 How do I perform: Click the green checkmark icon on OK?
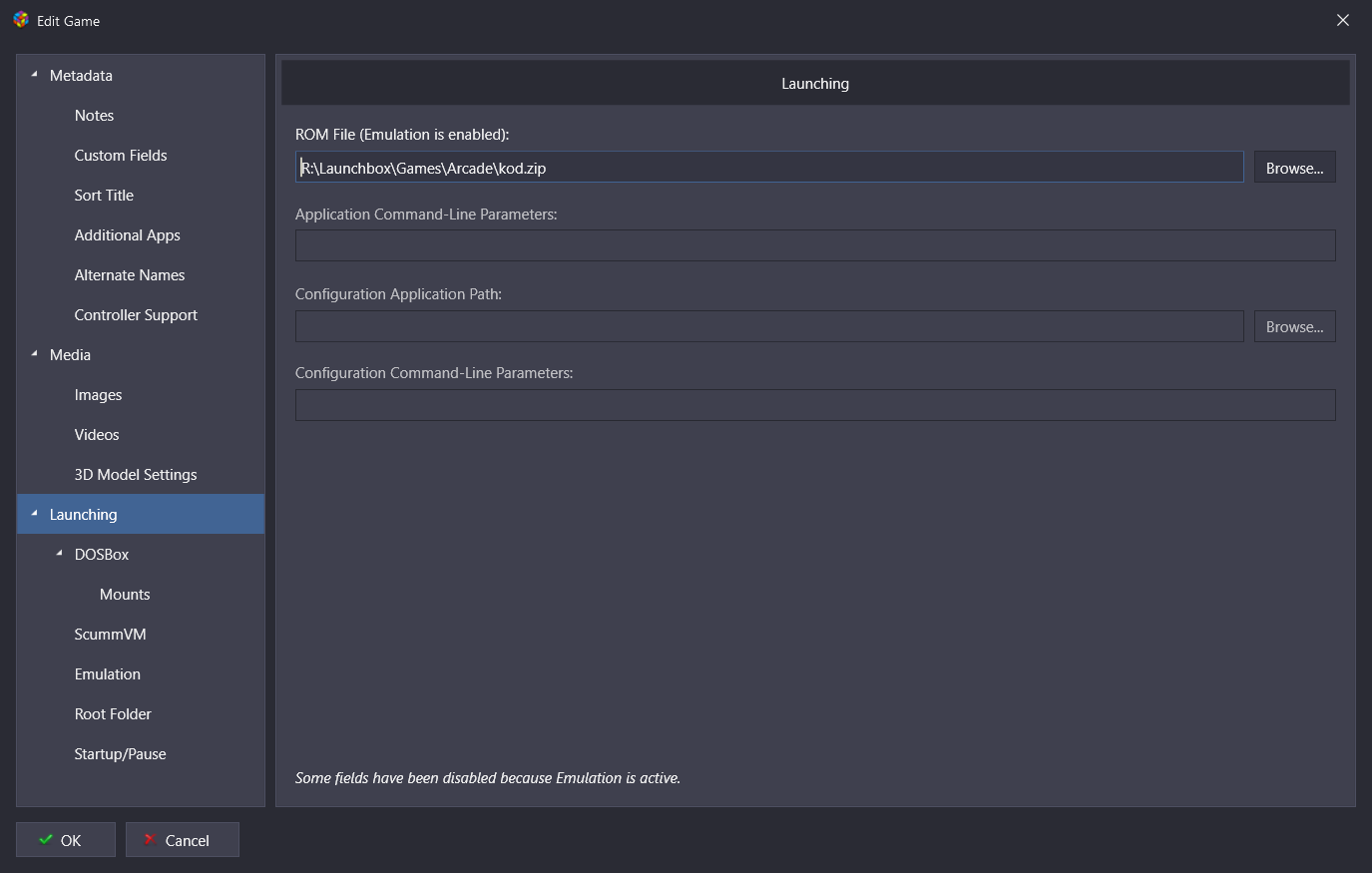pyautogui.click(x=46, y=839)
